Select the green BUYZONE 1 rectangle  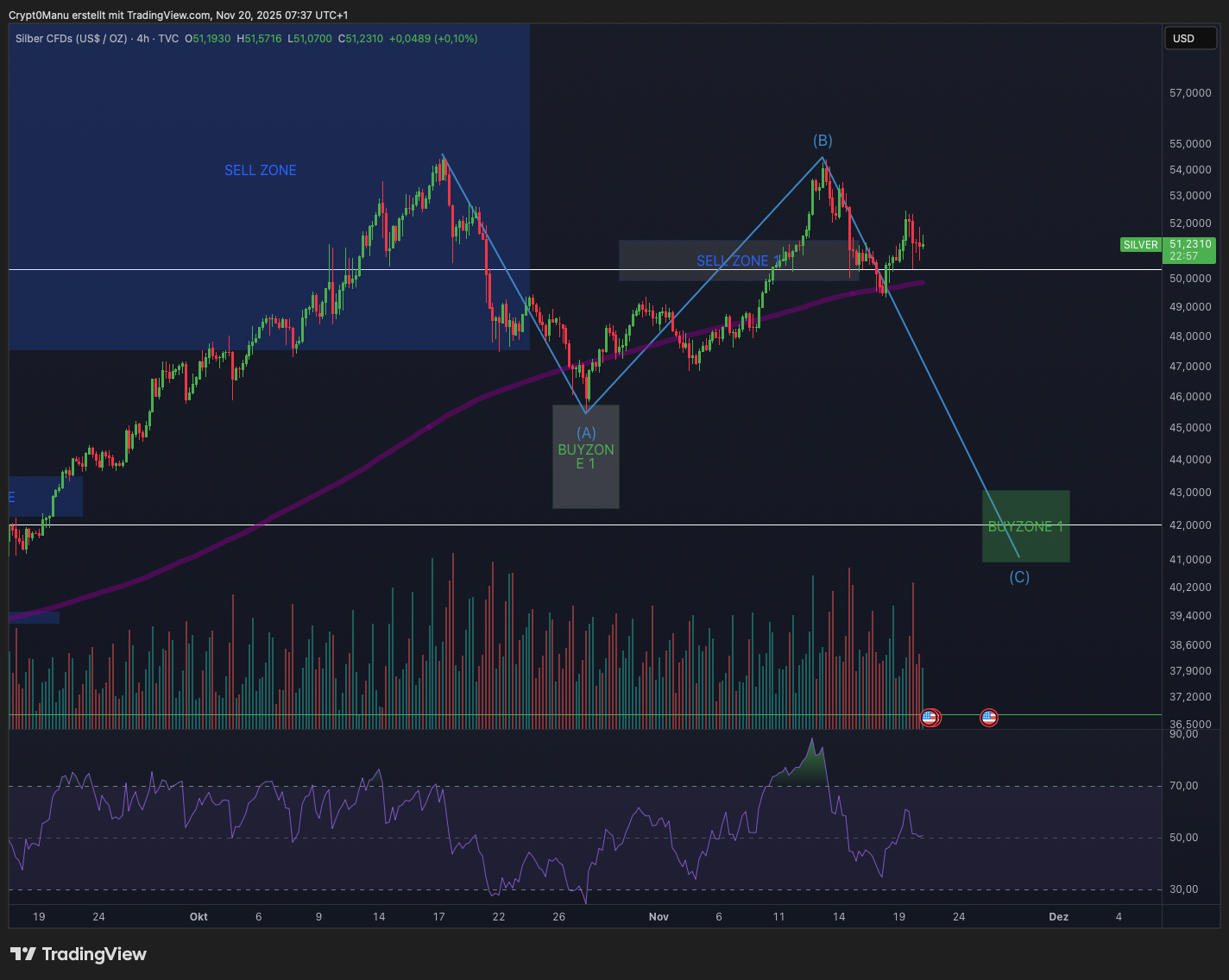click(1025, 526)
